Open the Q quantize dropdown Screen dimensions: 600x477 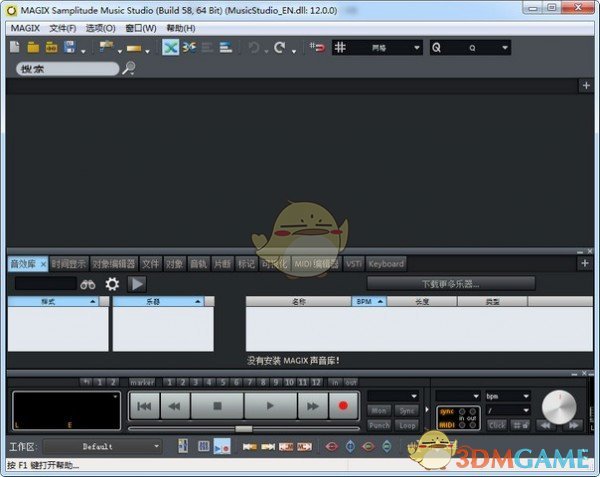pyautogui.click(x=470, y=47)
